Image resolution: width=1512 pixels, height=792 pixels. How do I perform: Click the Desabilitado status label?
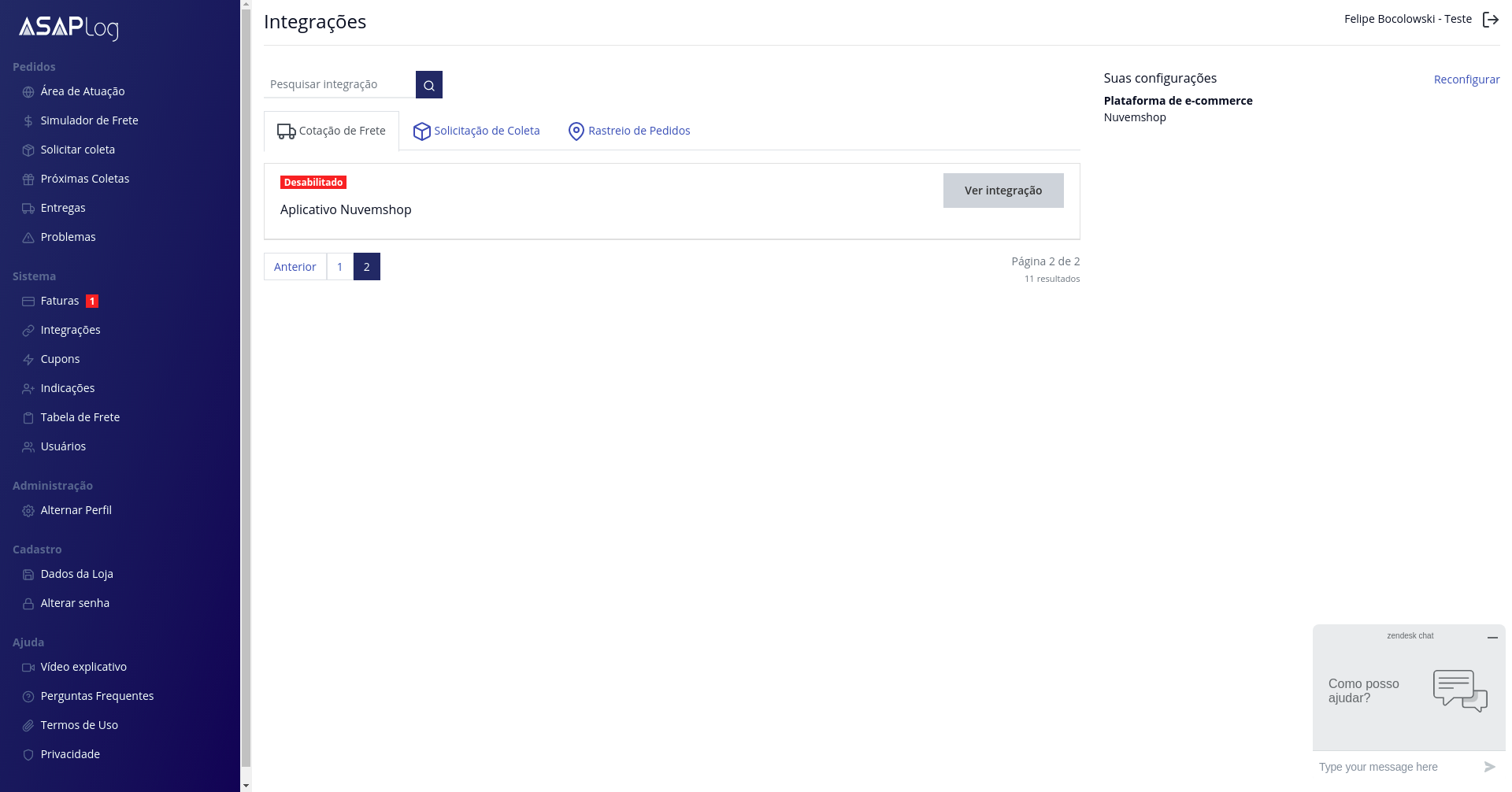[x=313, y=183]
